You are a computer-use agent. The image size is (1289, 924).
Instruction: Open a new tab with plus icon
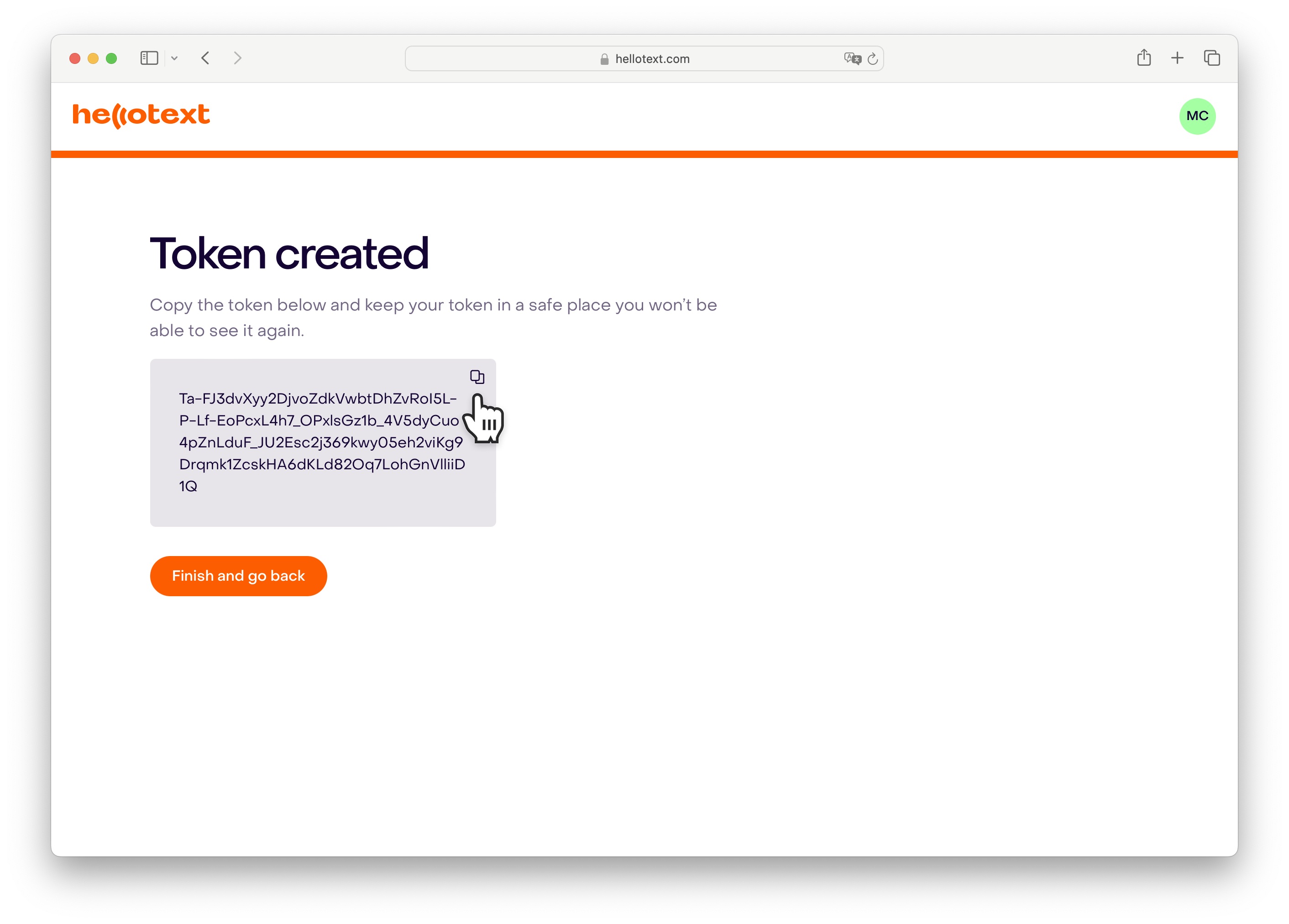click(x=1177, y=58)
